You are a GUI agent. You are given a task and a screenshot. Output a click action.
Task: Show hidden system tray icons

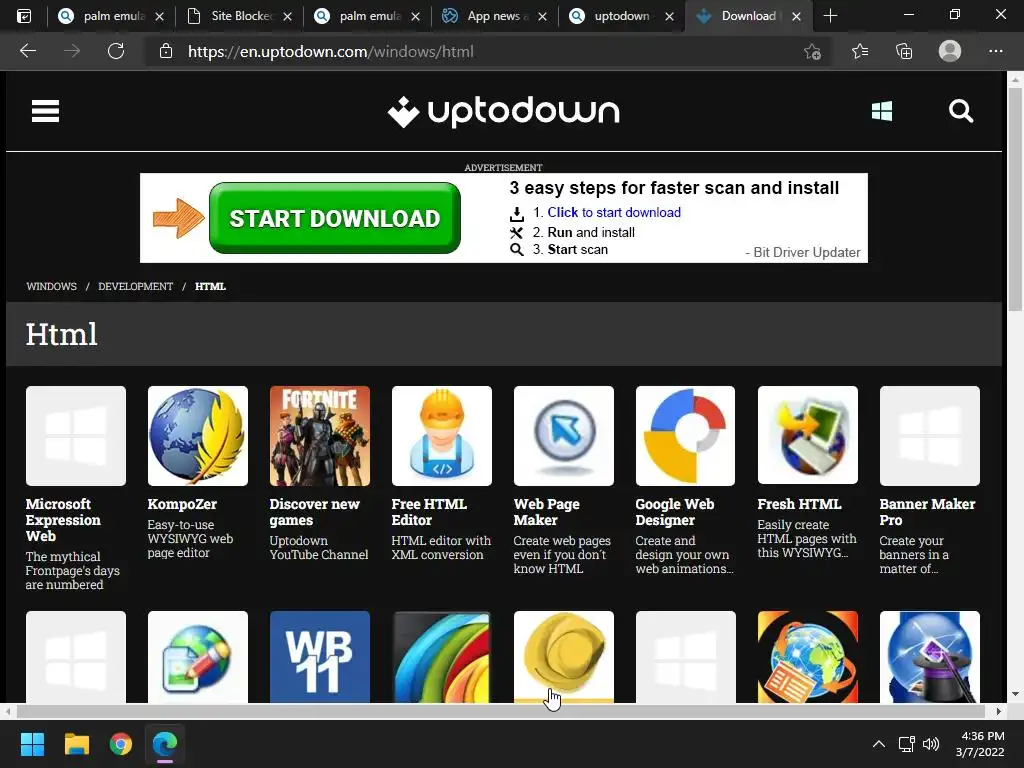879,744
